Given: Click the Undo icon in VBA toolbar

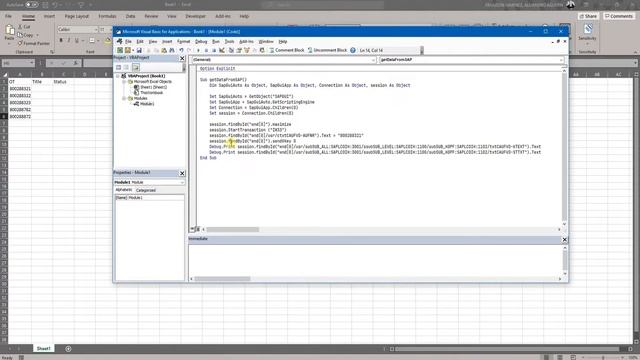Looking at the screenshot, I should coord(181,50).
